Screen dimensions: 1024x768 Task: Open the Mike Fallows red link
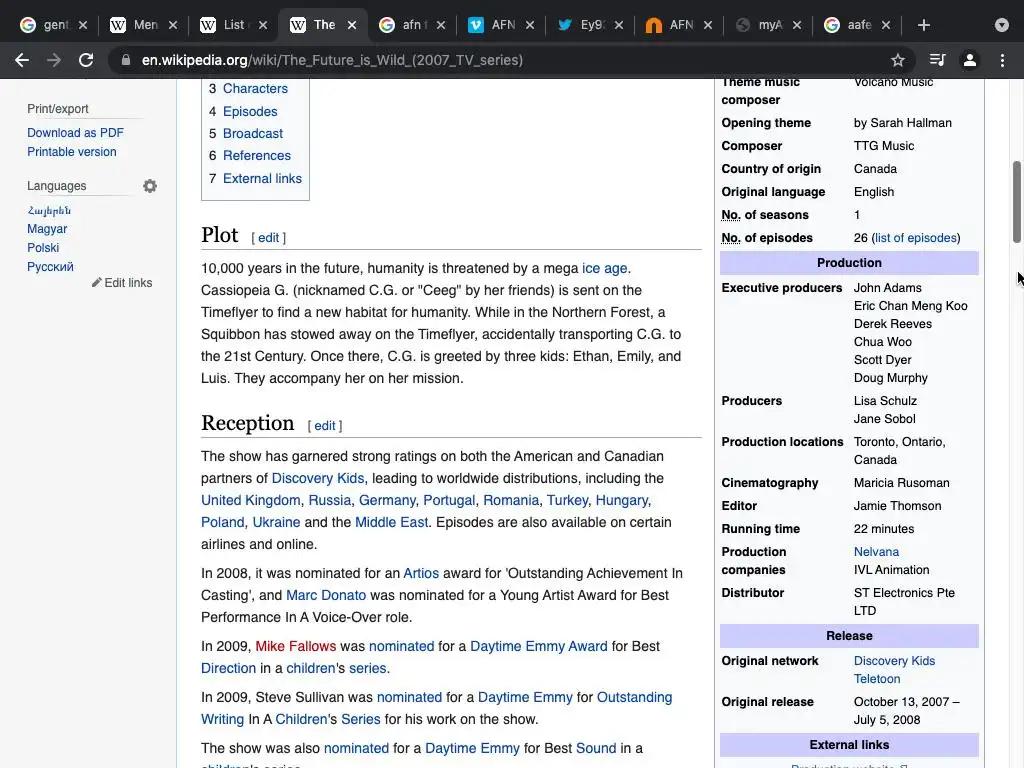[296, 647]
